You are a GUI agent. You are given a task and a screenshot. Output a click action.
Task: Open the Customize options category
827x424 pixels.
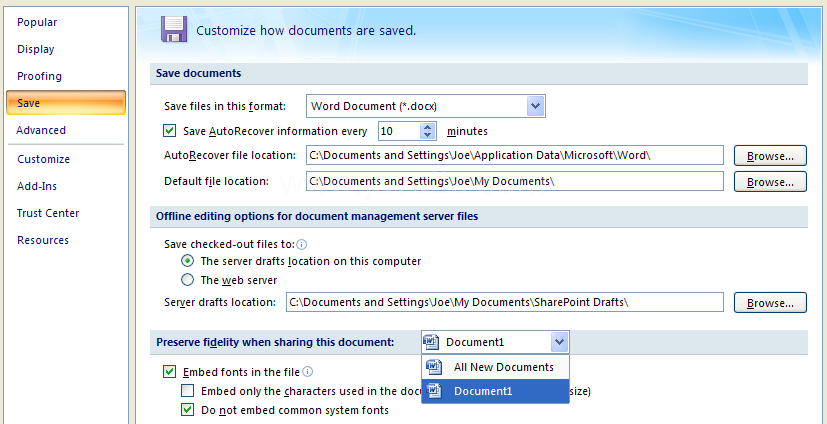pyautogui.click(x=43, y=159)
